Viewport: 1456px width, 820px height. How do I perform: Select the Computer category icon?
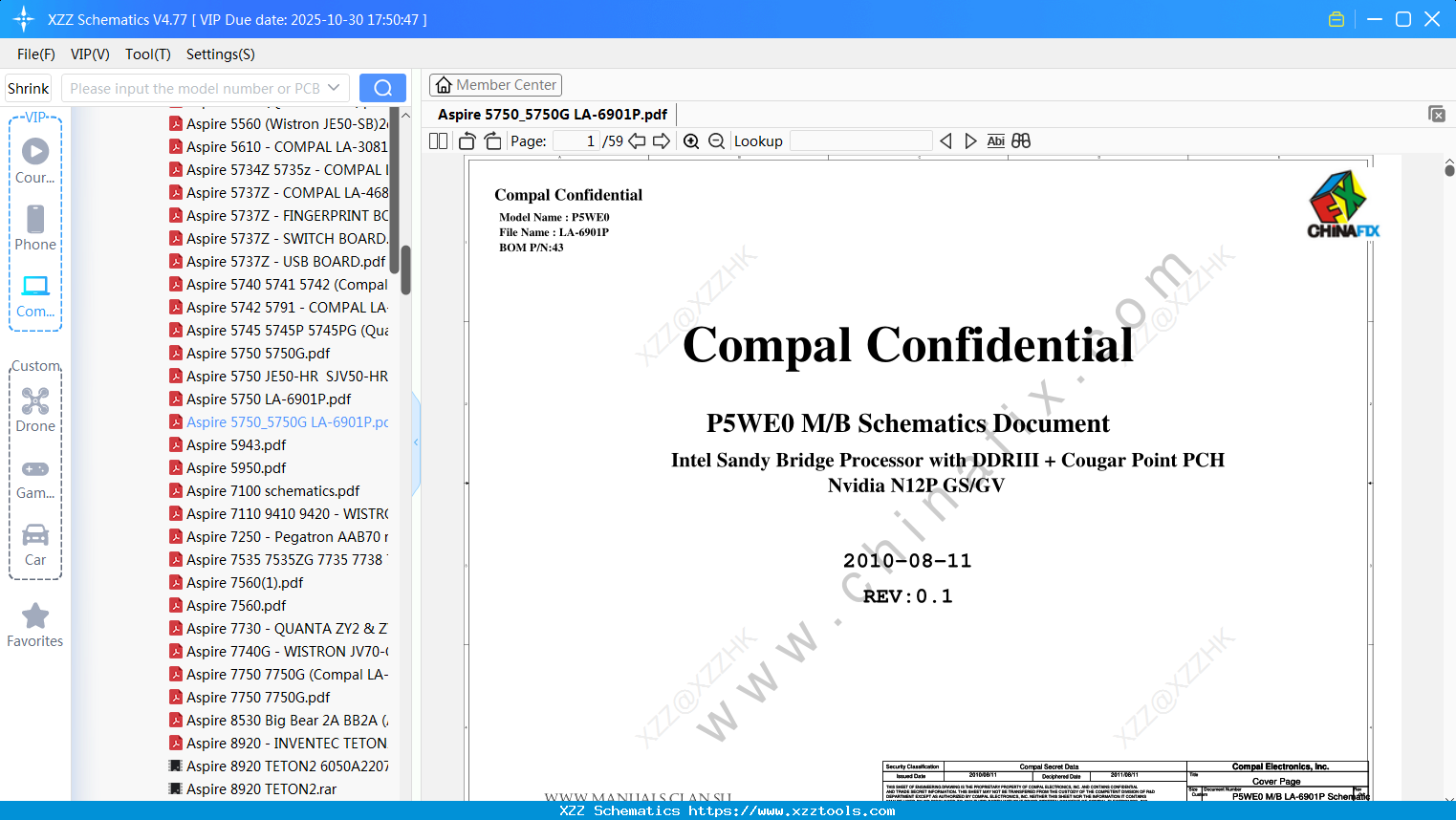35,295
